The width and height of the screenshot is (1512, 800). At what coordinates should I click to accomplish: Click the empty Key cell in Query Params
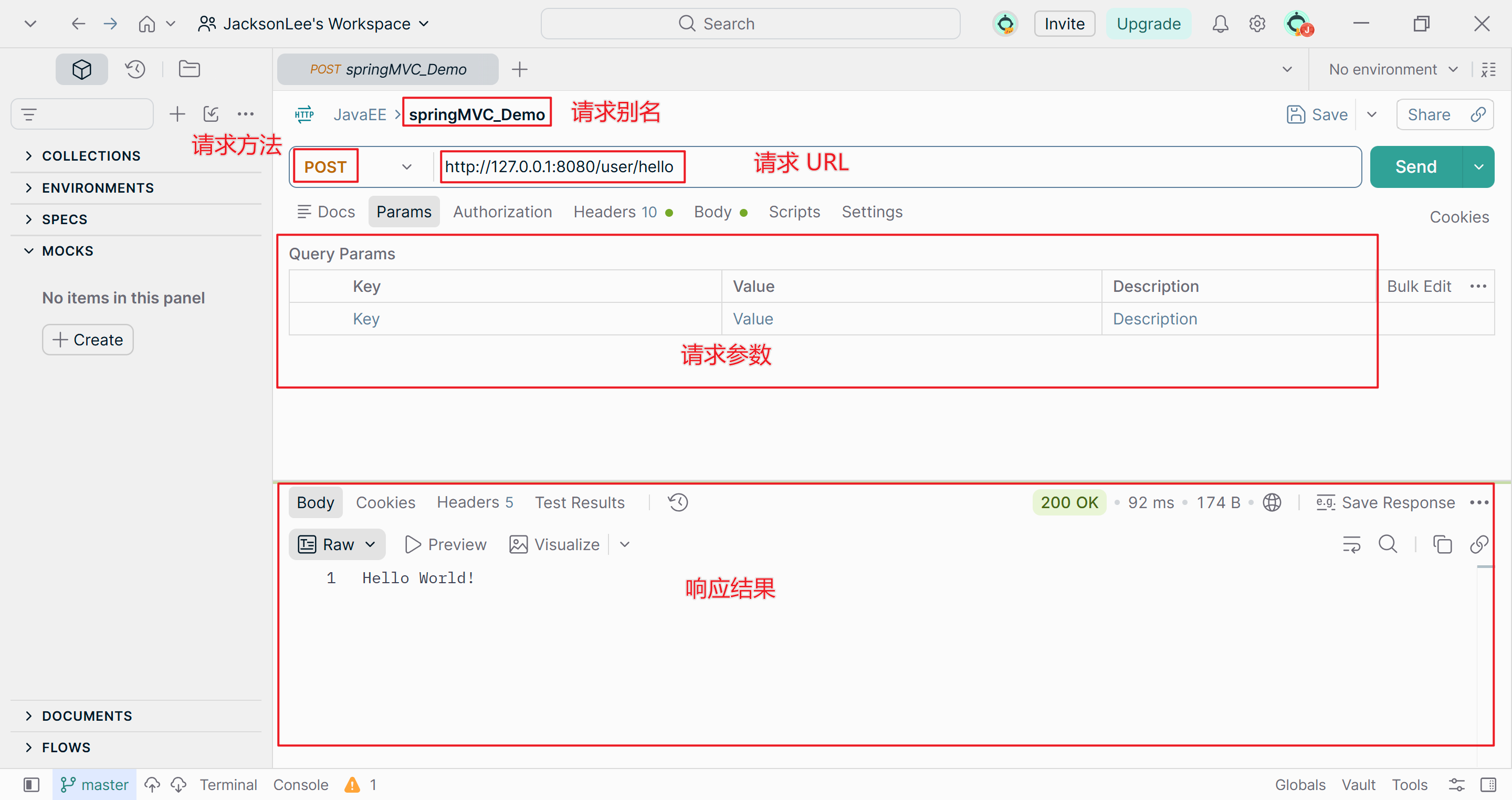pyautogui.click(x=506, y=319)
